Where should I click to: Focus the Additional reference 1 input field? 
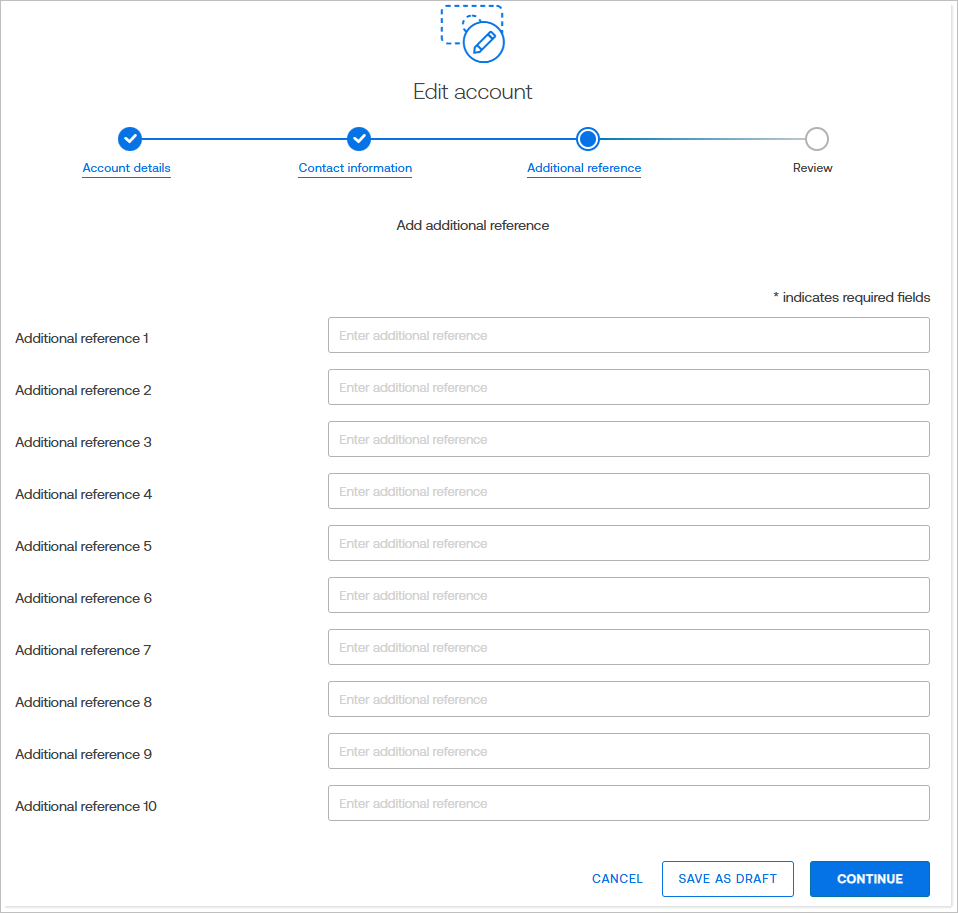click(x=628, y=336)
